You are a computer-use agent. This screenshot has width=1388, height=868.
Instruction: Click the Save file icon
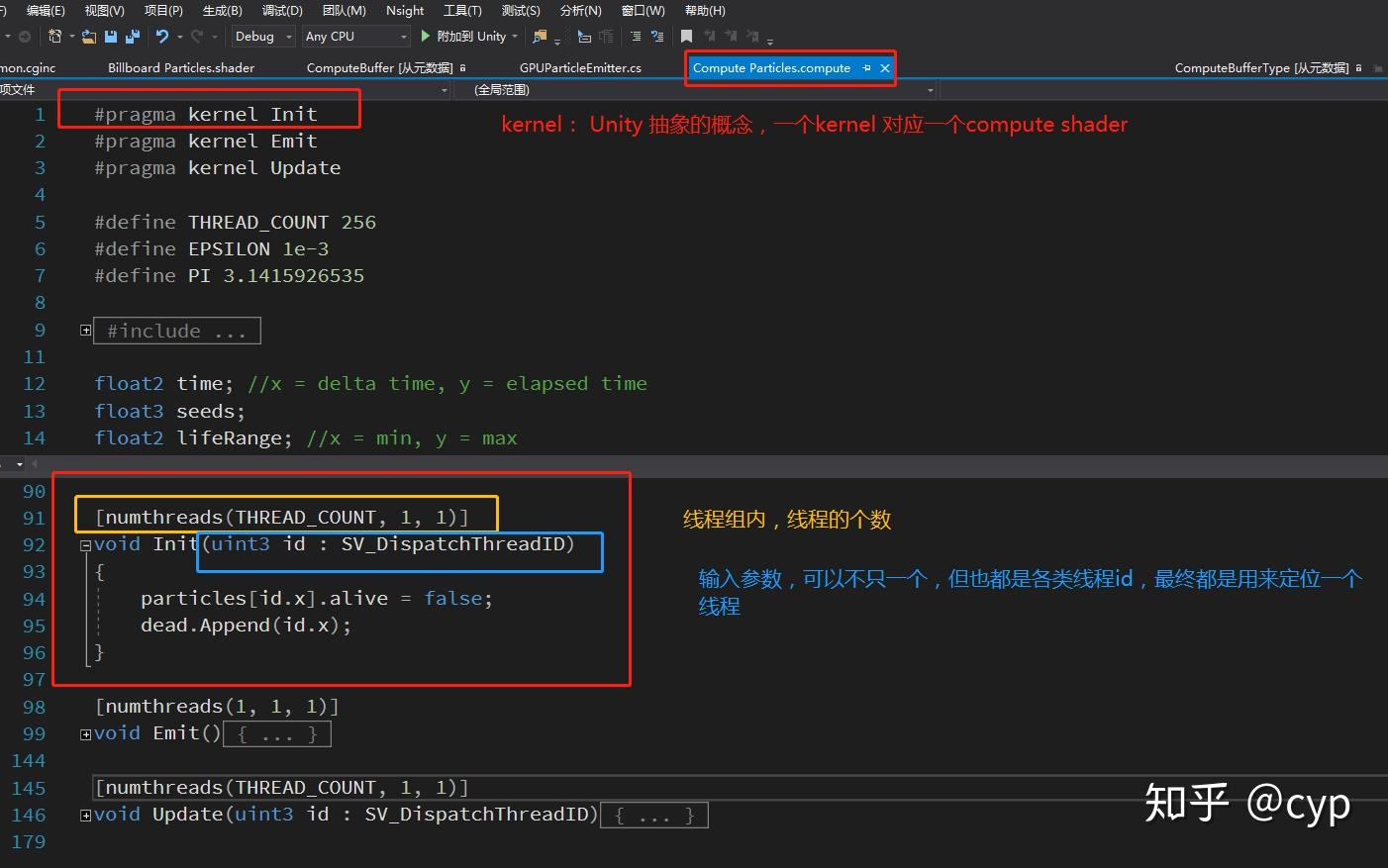(111, 37)
